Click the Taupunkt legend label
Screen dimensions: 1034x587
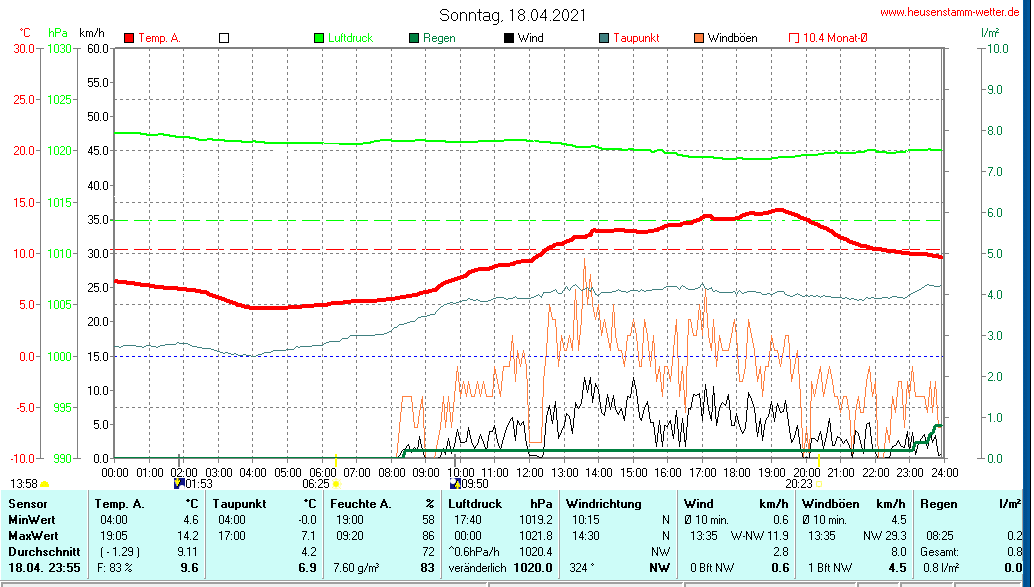pos(636,38)
